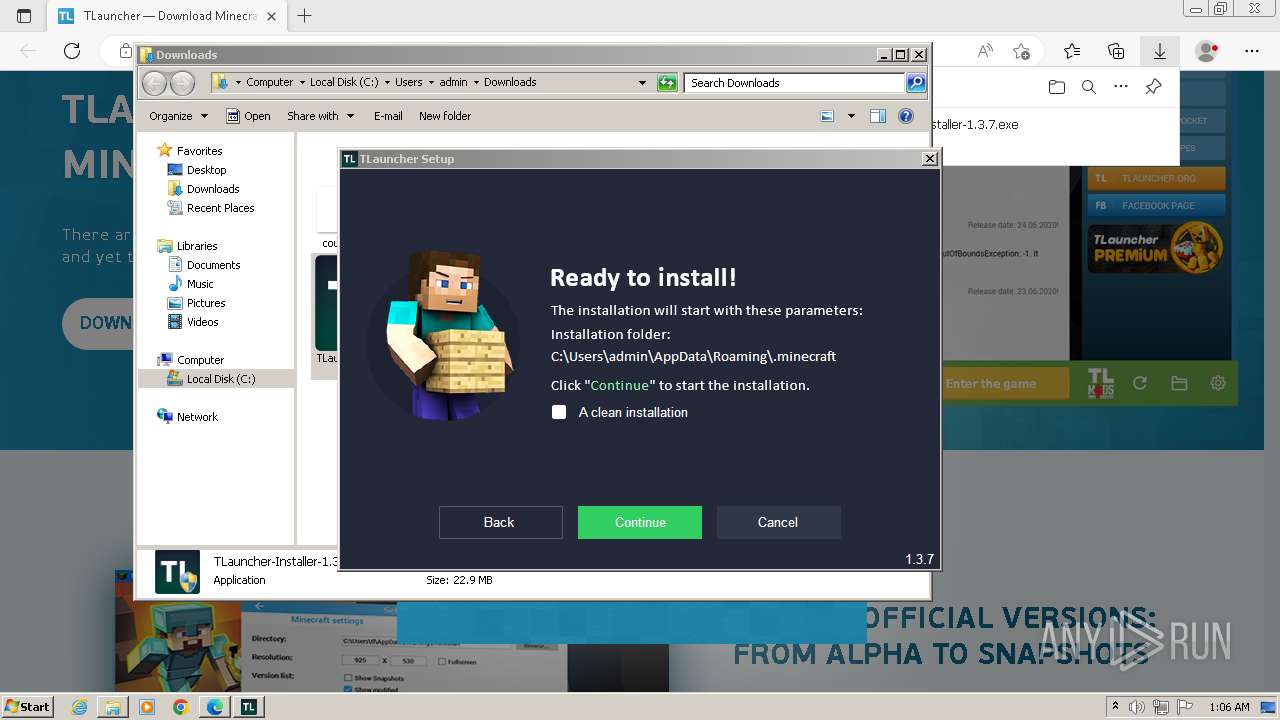Screen dimensions: 1280x720
Task: Select Local Disk (C:) in tree
Action: tap(220, 379)
